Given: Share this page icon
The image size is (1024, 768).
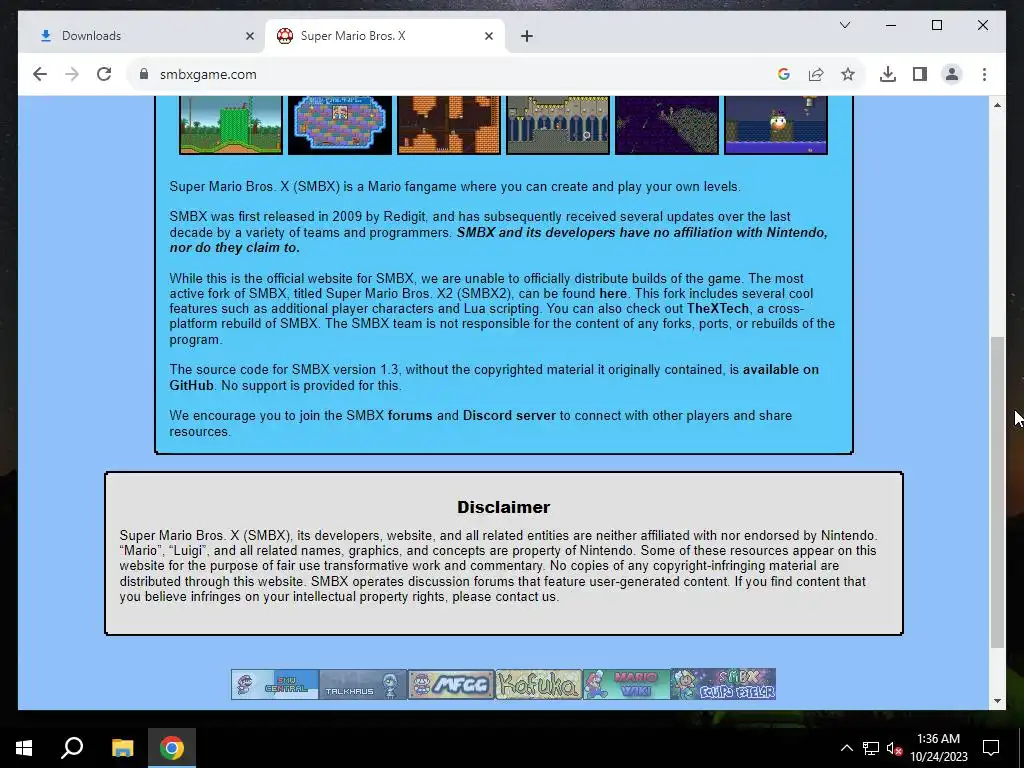Looking at the screenshot, I should pos(816,74).
